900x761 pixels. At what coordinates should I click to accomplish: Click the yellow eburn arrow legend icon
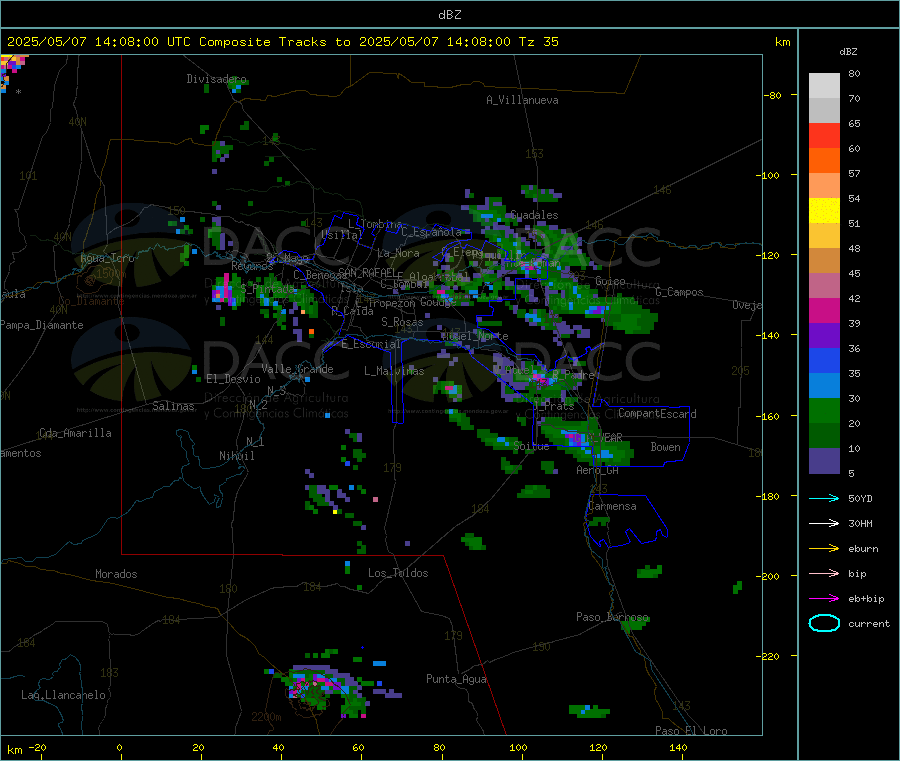[824, 549]
